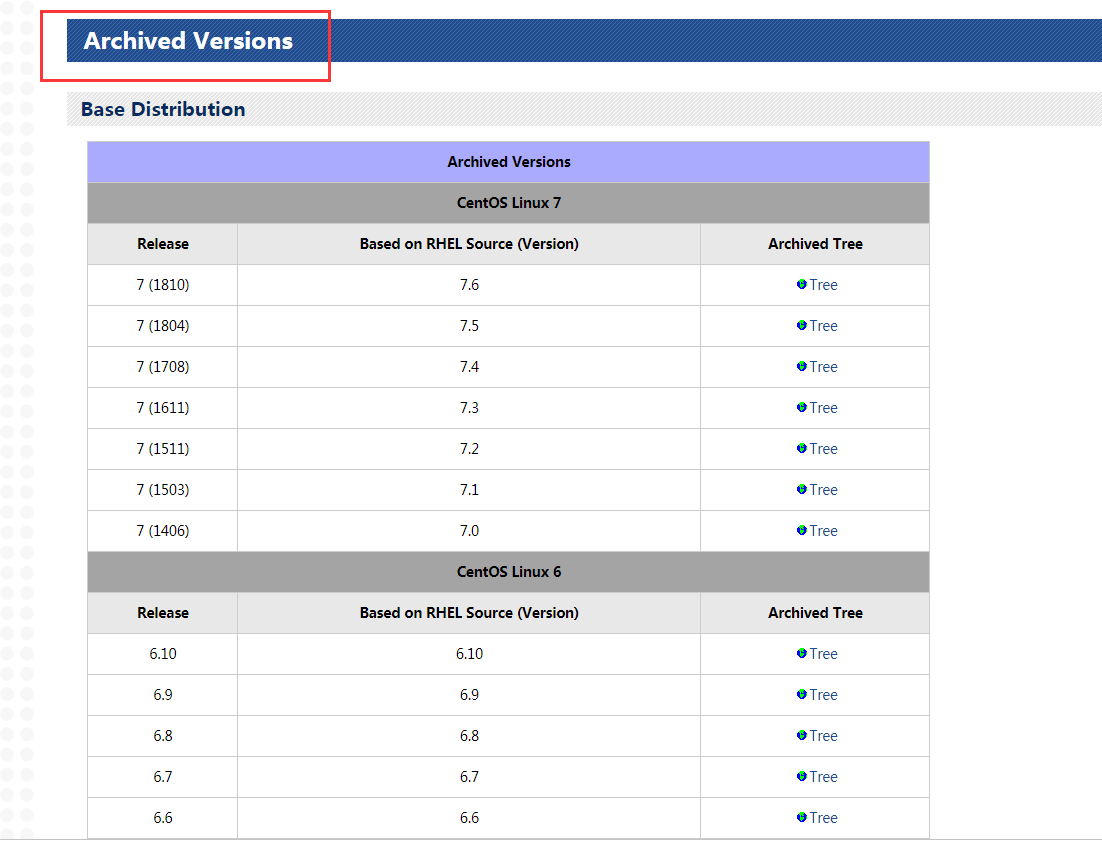
Task: Click Based on RHEL Source header under CentOS 6
Action: coord(469,613)
